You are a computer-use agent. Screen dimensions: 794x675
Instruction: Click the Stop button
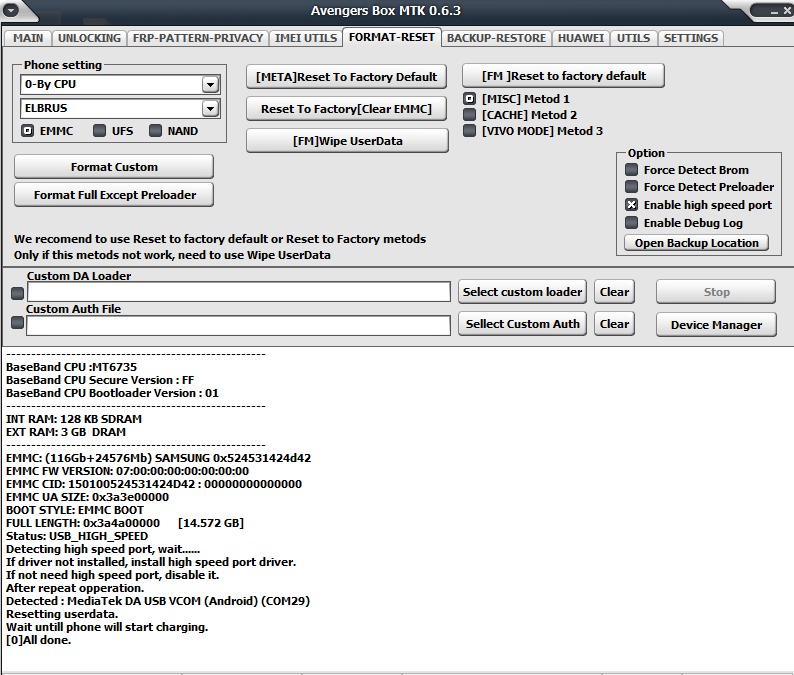coord(716,292)
